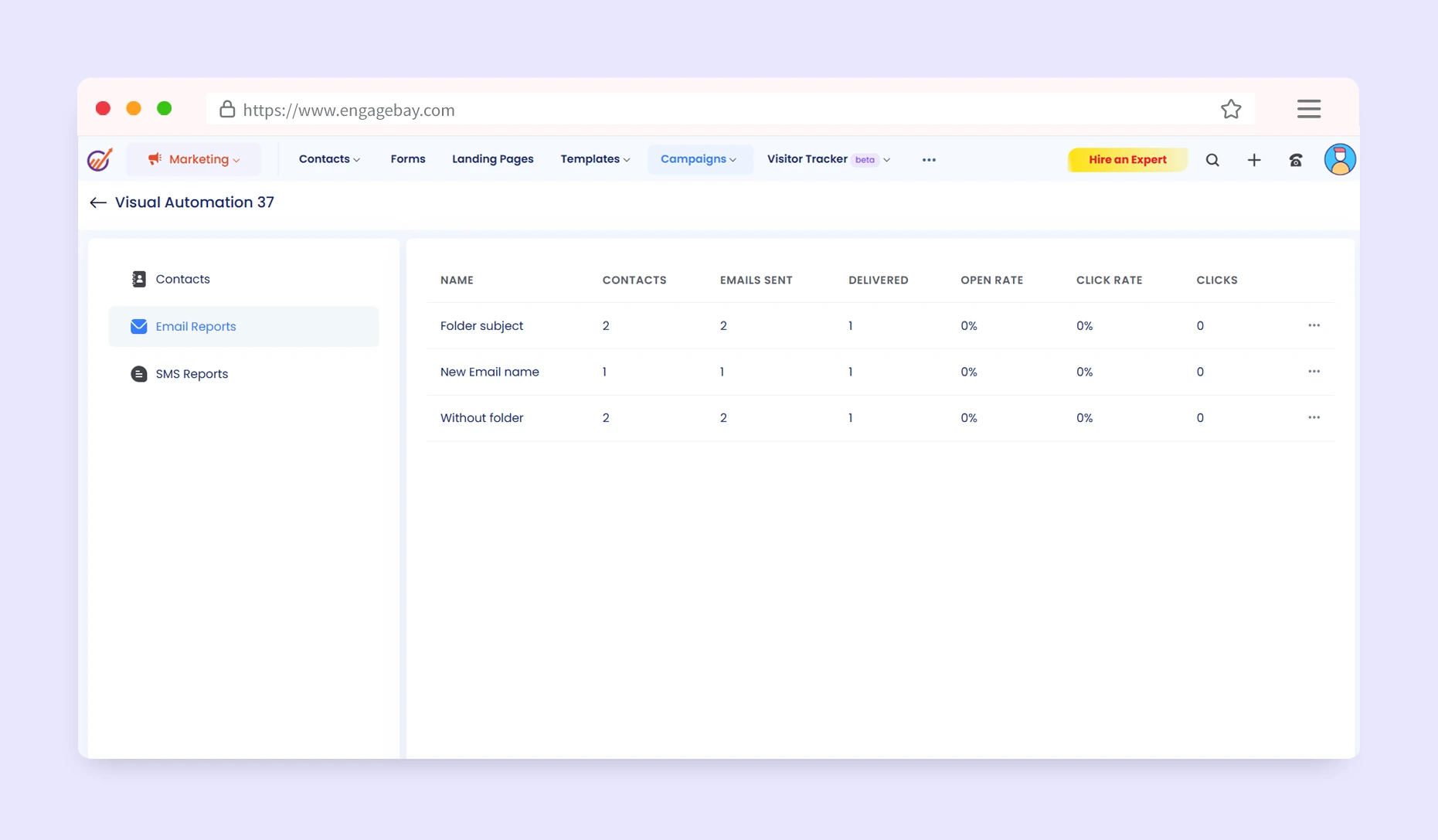Image resolution: width=1438 pixels, height=840 pixels.
Task: Go back using arrow beside Visual Automation 37
Action: tap(97, 202)
